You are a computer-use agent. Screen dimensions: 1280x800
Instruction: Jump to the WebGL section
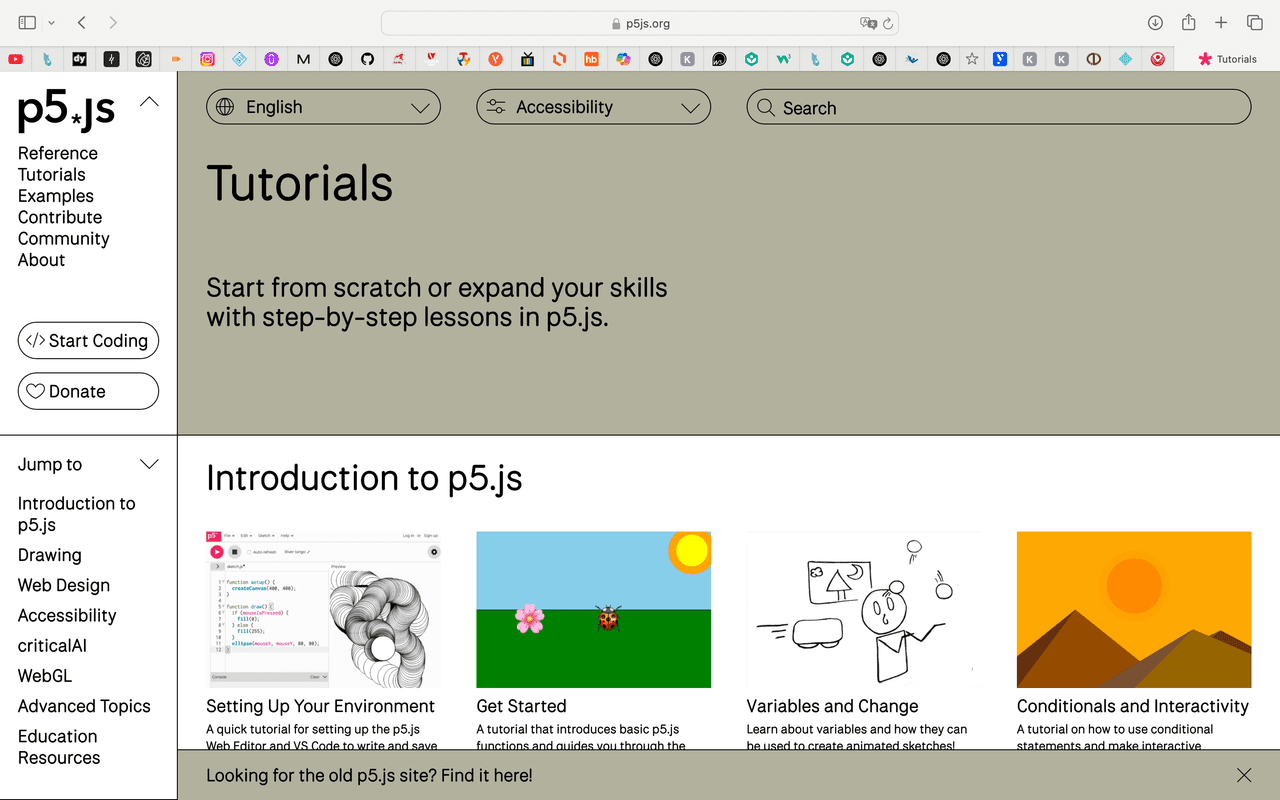(x=45, y=676)
